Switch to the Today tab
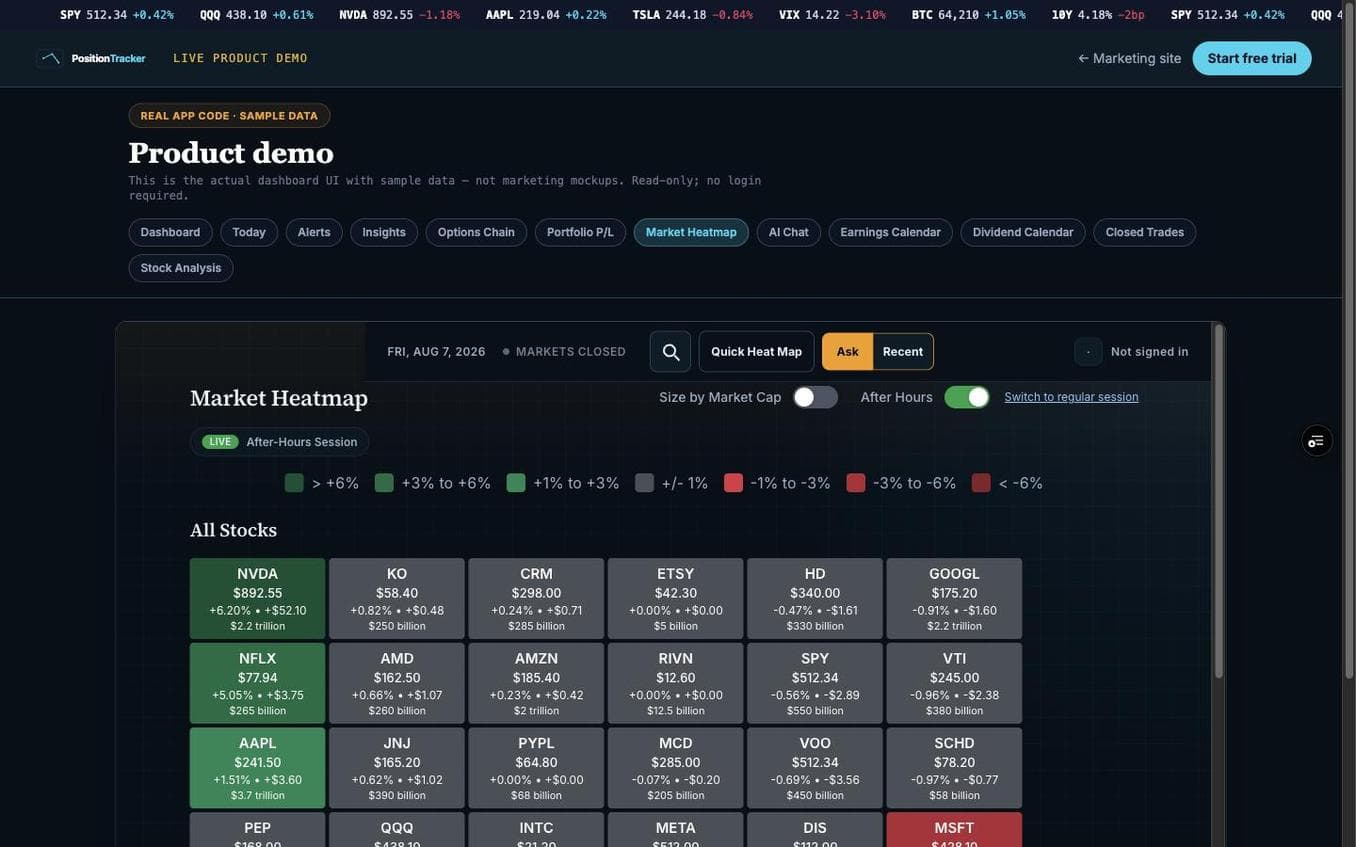Image resolution: width=1356 pixels, height=847 pixels. [249, 232]
